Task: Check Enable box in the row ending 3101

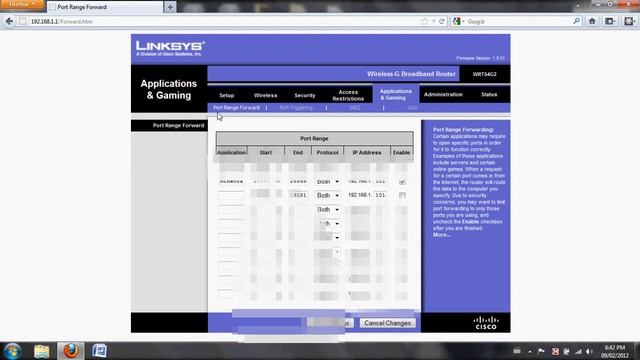Action: pyautogui.click(x=402, y=196)
